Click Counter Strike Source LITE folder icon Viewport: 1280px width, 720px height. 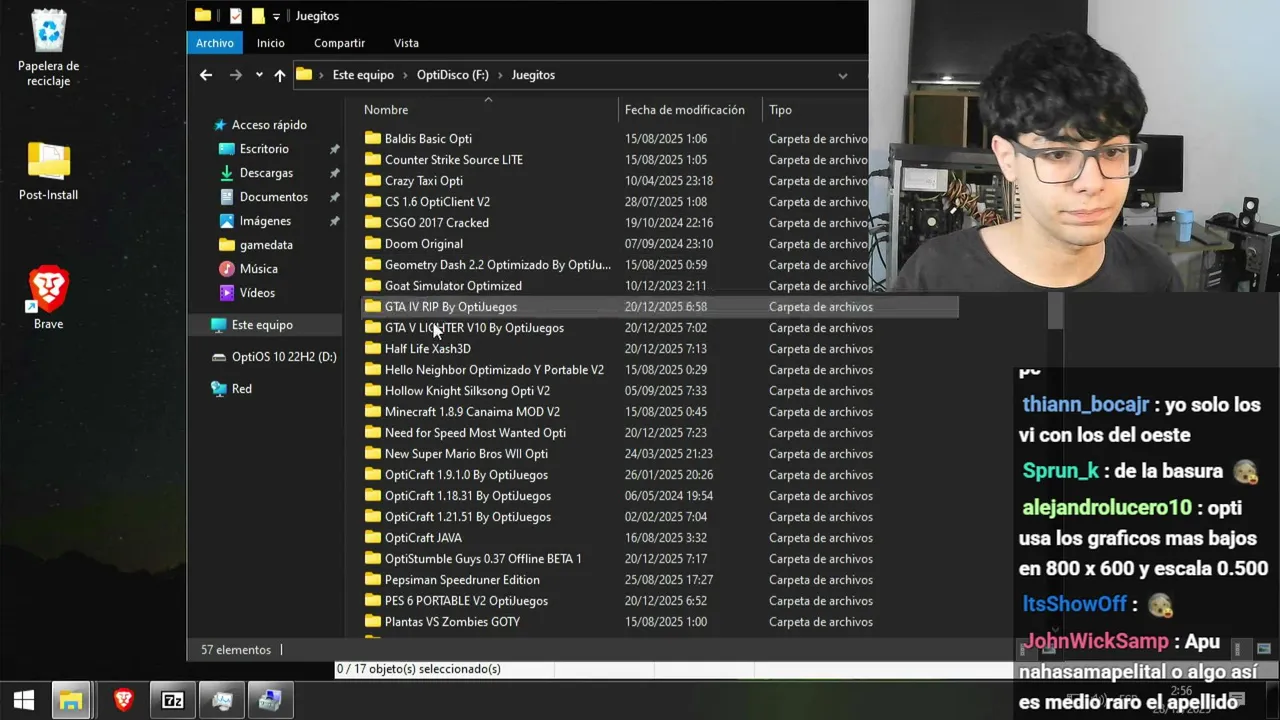(x=373, y=160)
